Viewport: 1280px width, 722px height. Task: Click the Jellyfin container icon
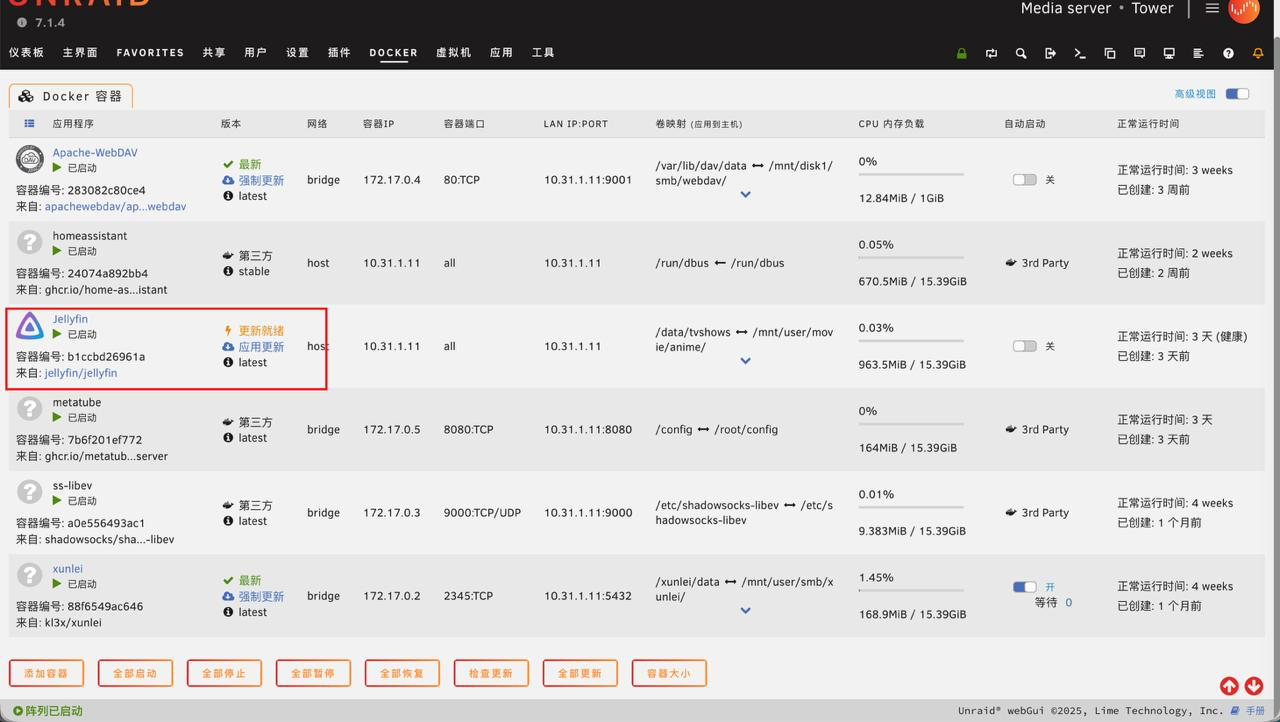[30, 326]
